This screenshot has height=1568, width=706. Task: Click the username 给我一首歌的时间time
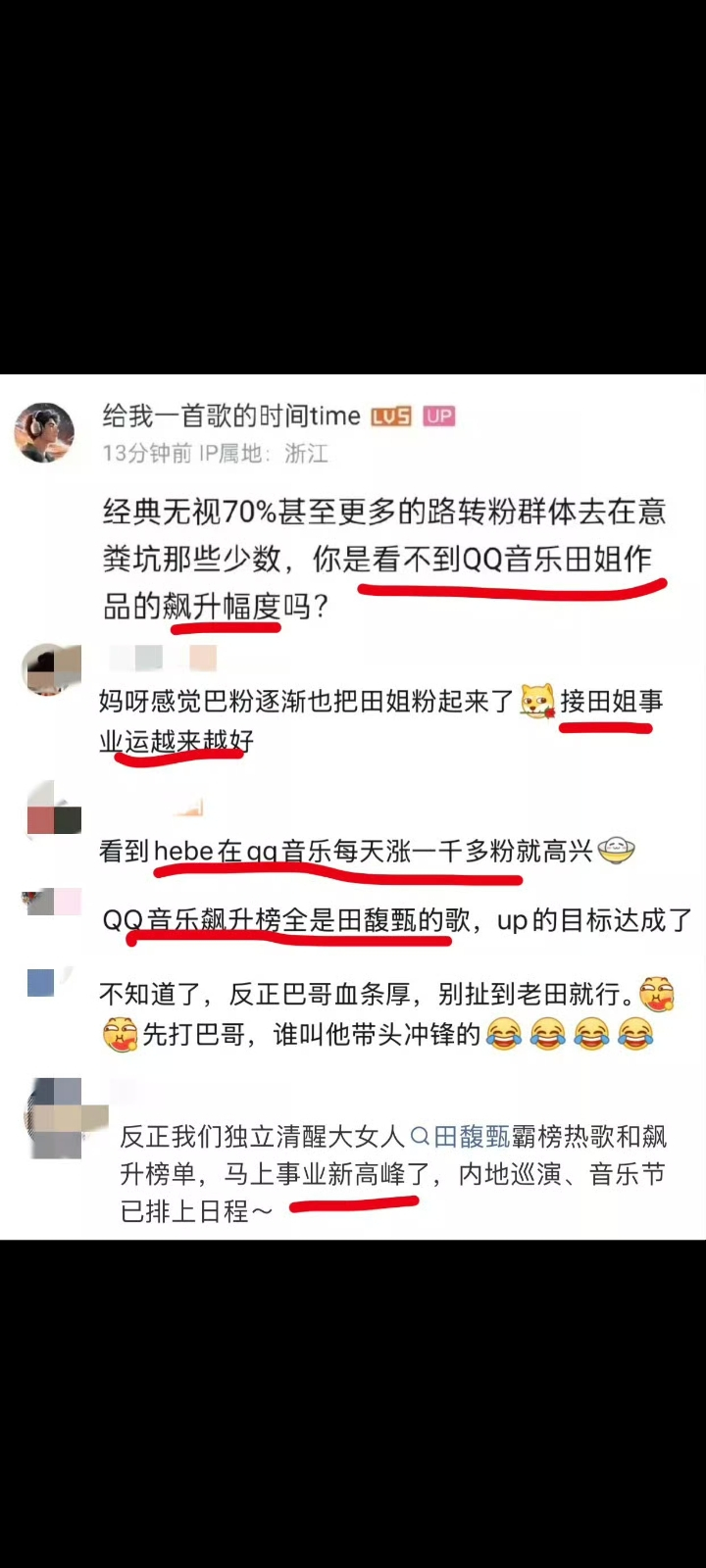(231, 416)
